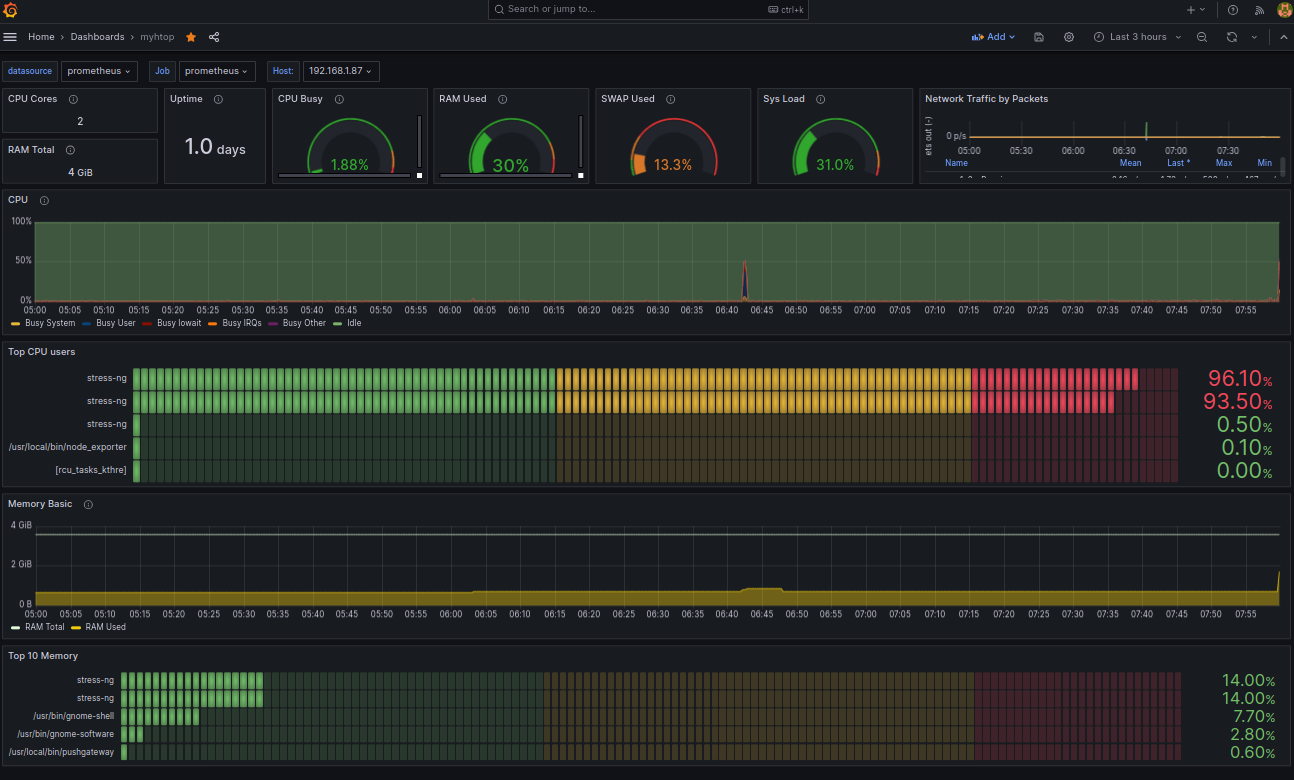Open dashboard settings gear
Image resolution: width=1294 pixels, height=780 pixels.
1069,37
